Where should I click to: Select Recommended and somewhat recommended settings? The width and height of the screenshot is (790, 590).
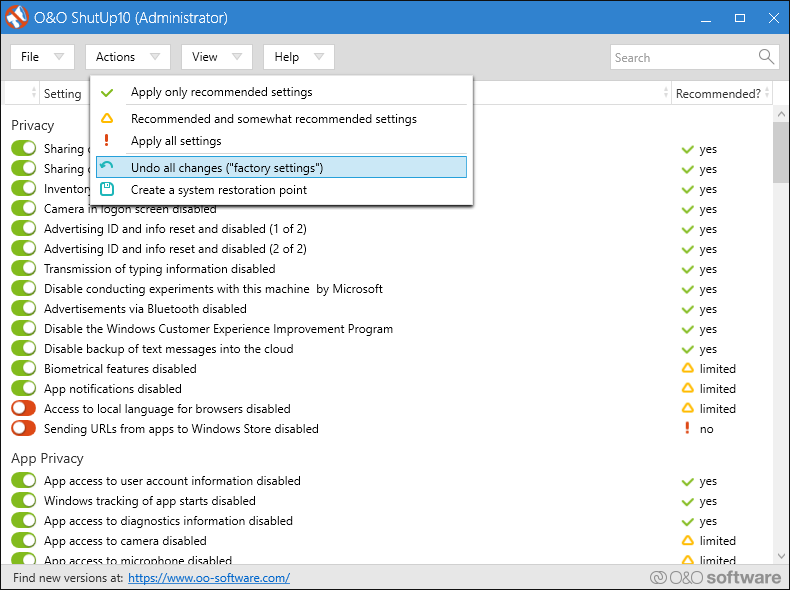[x=281, y=119]
